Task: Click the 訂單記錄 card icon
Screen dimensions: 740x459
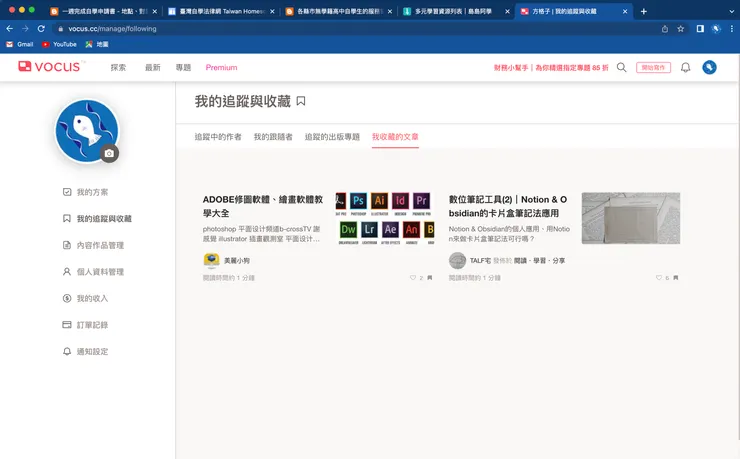Action: [x=67, y=325]
